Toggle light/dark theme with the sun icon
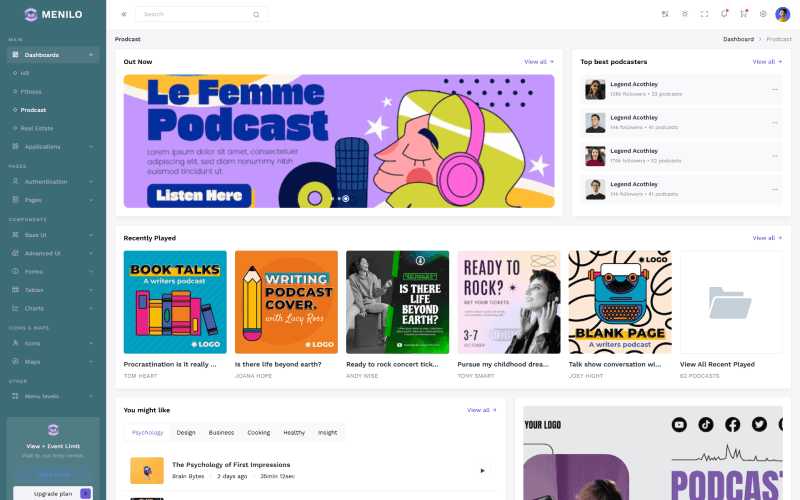 pos(685,14)
